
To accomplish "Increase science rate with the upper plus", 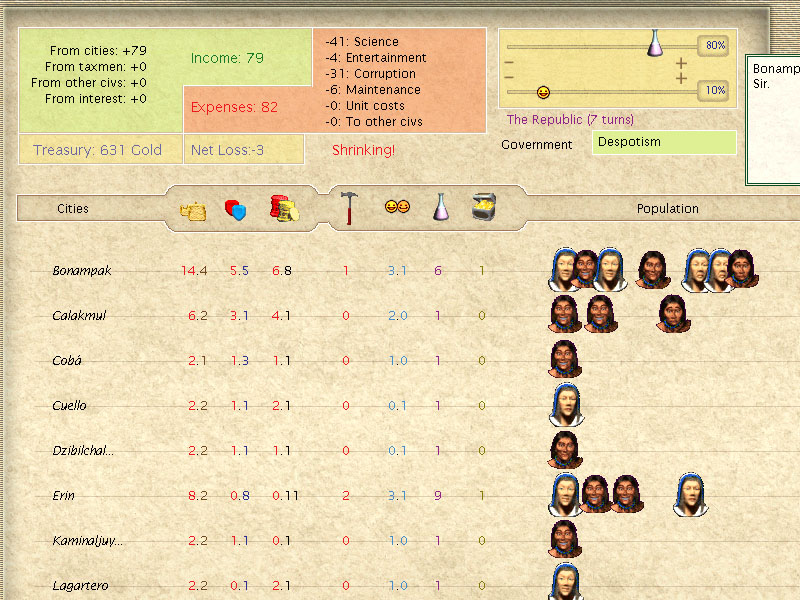I will click(681, 63).
